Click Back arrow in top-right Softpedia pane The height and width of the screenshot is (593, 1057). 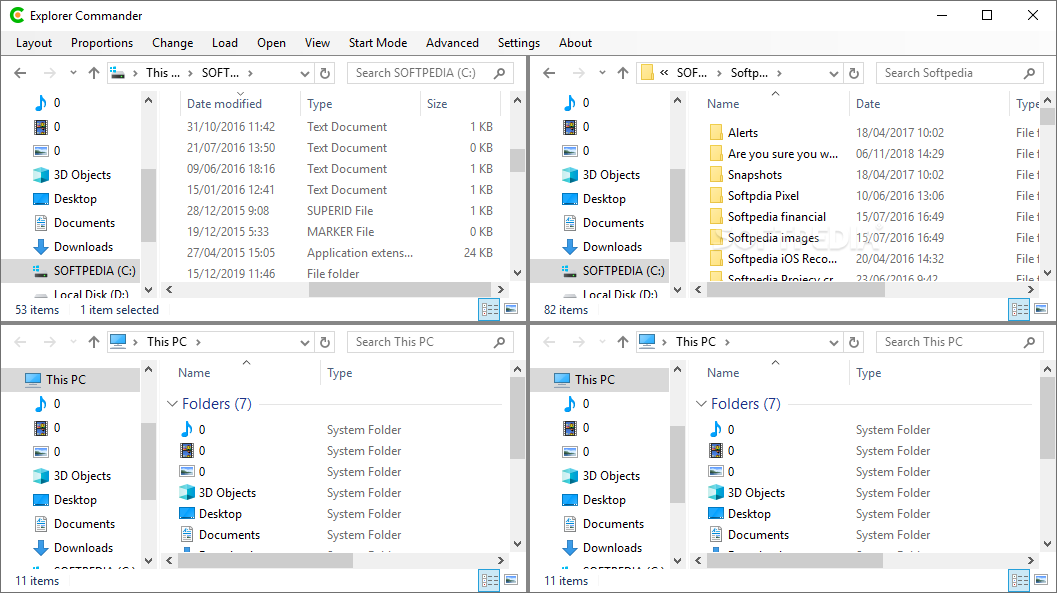[x=549, y=73]
